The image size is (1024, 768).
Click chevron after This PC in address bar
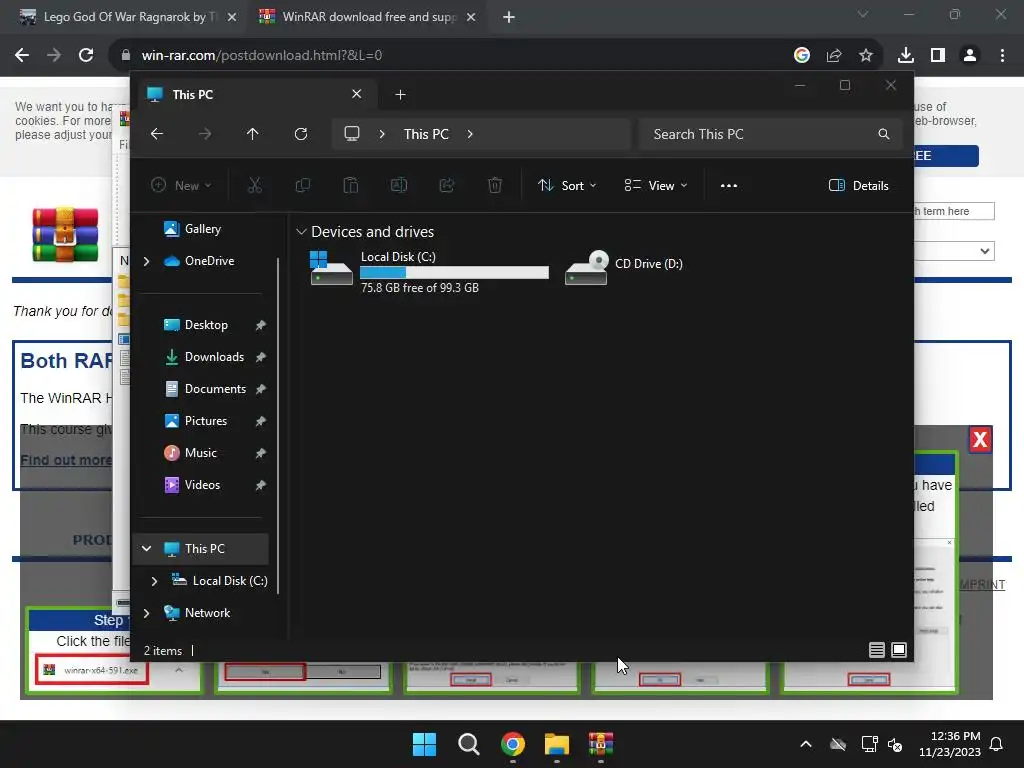tap(470, 134)
